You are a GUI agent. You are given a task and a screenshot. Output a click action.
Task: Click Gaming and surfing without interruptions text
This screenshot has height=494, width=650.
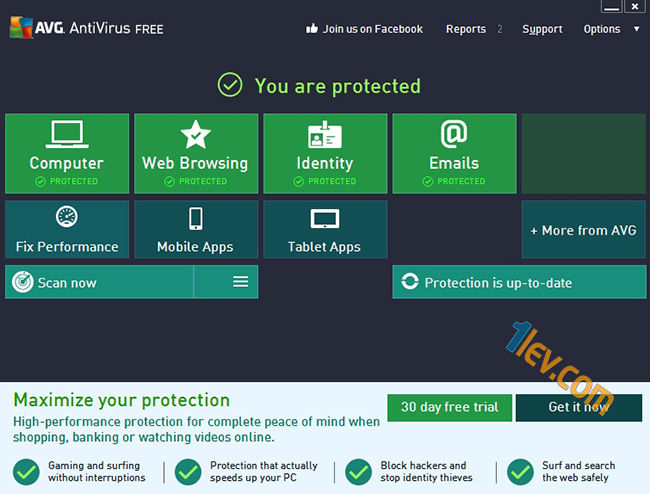click(97, 472)
